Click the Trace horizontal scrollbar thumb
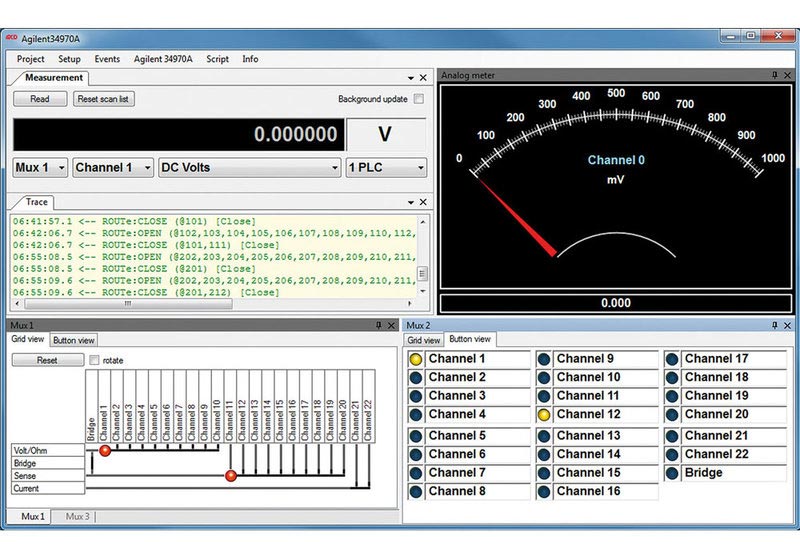Image resolution: width=800 pixels, height=560 pixels. (129, 303)
